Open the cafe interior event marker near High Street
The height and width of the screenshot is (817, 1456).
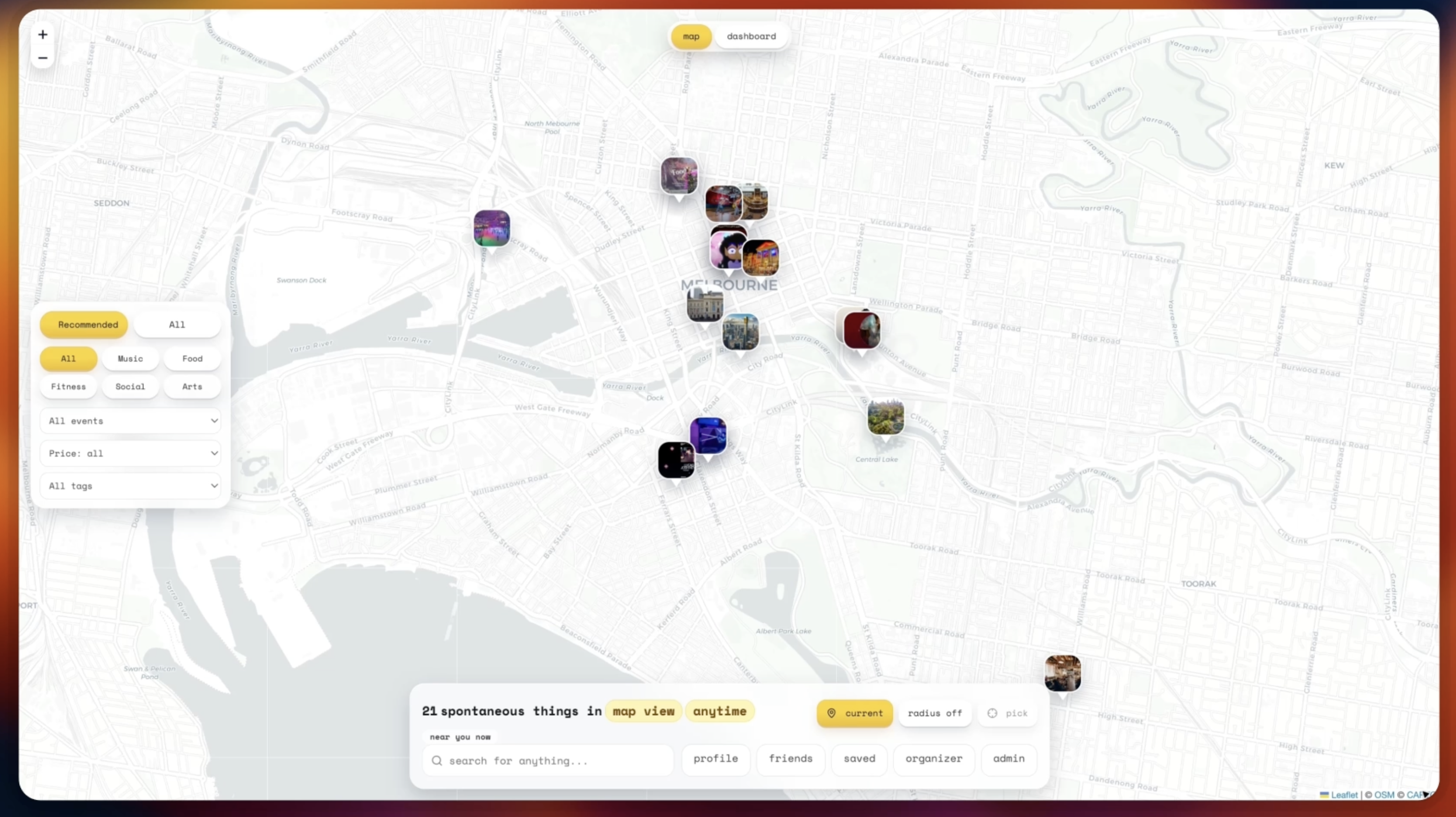pyautogui.click(x=1062, y=673)
